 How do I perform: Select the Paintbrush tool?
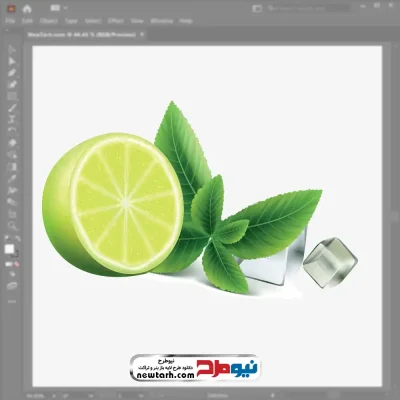[12, 108]
